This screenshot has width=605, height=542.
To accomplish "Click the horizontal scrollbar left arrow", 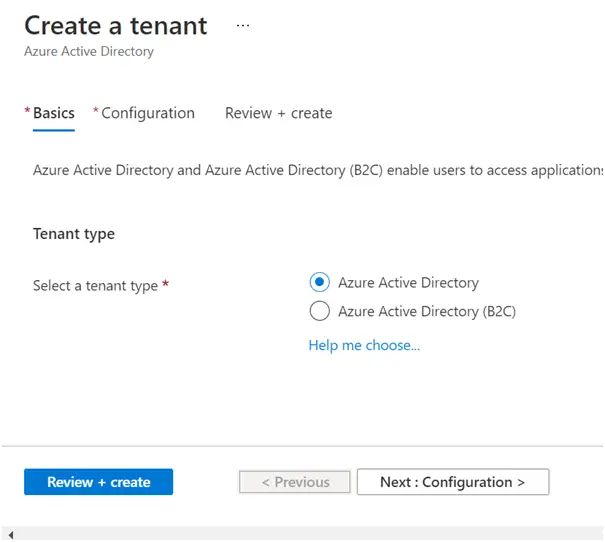I will tap(11, 535).
